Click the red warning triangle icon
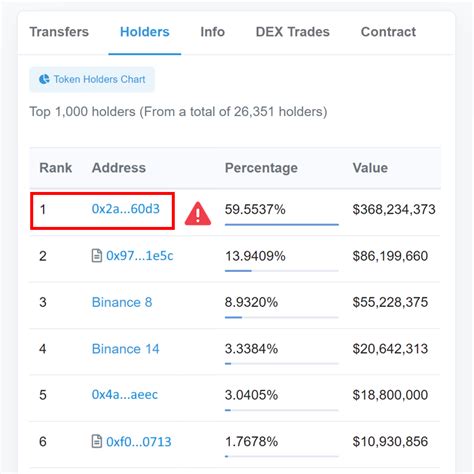This screenshot has width=474, height=474. [x=198, y=213]
